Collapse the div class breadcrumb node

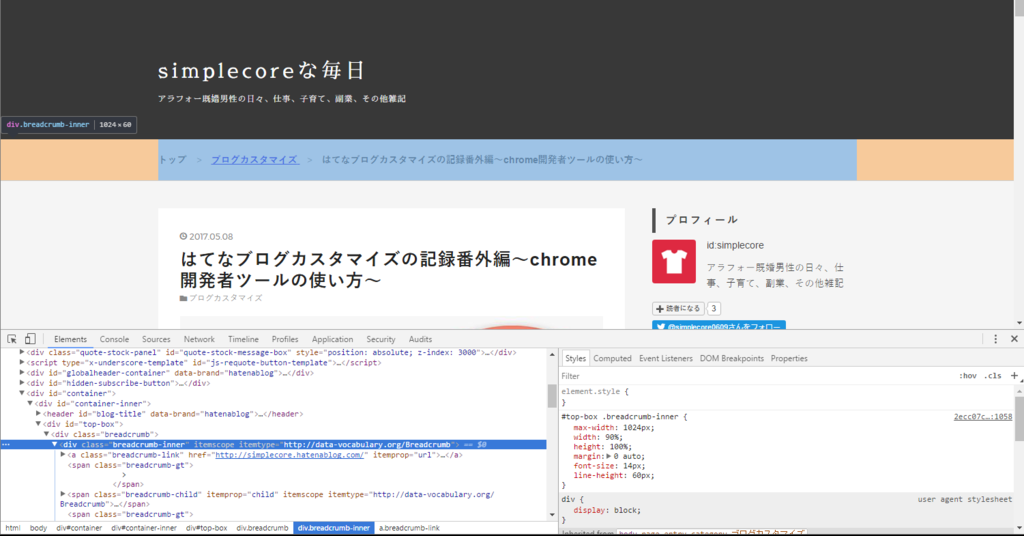pos(46,434)
